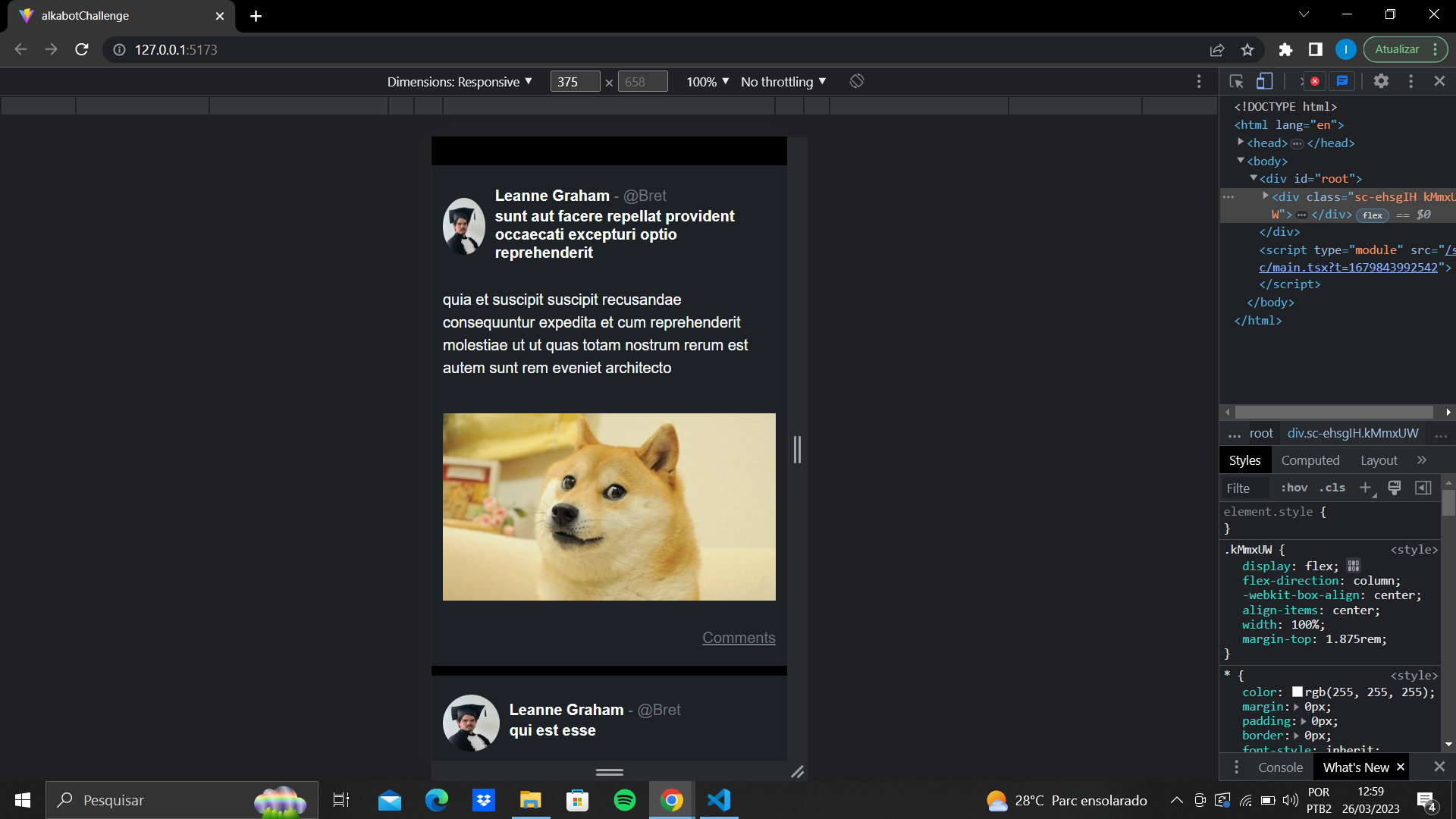Screen dimensions: 1456x819
Task: Switch to the Computed tab
Action: (1310, 460)
